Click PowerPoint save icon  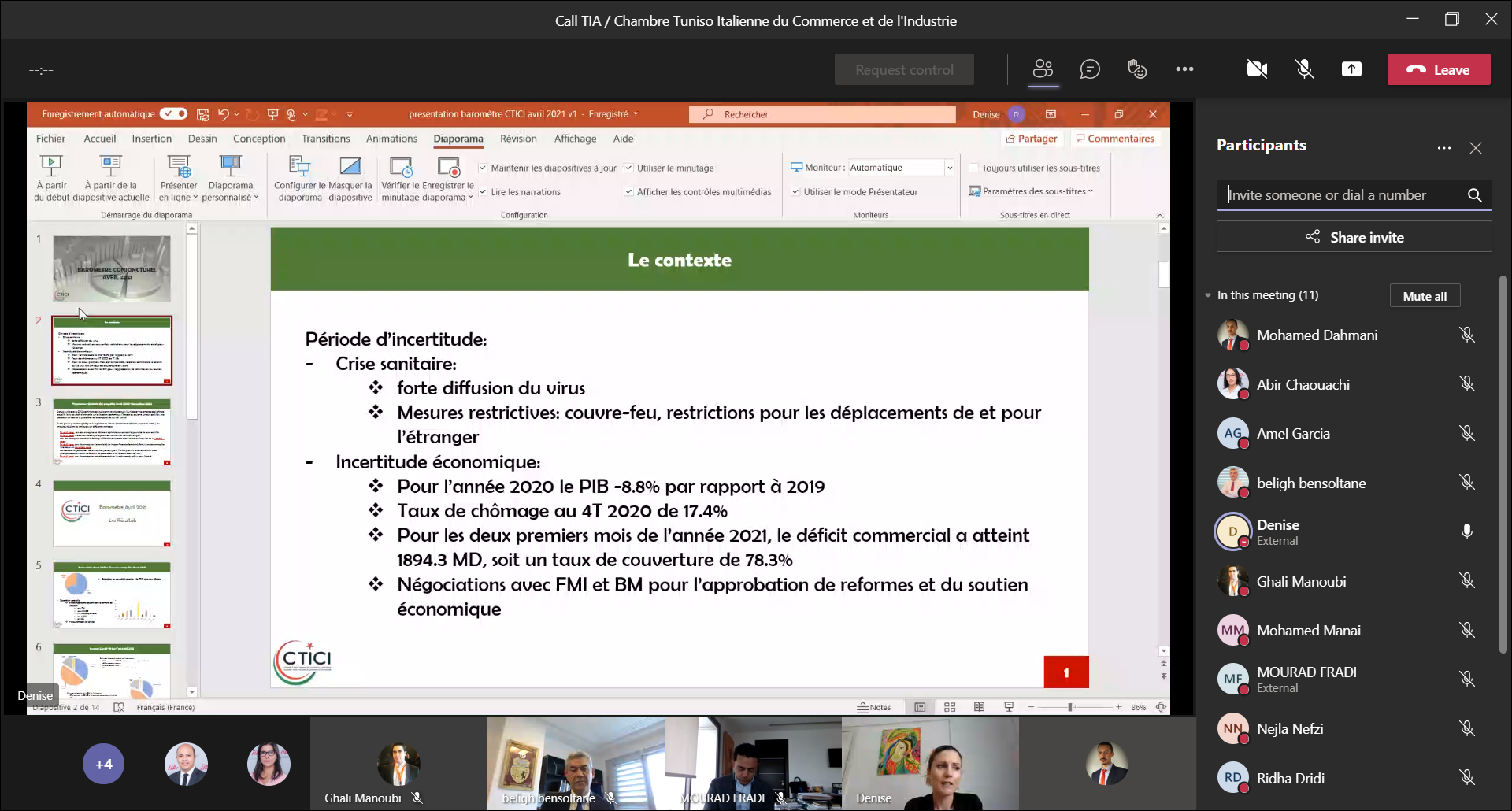coord(202,115)
